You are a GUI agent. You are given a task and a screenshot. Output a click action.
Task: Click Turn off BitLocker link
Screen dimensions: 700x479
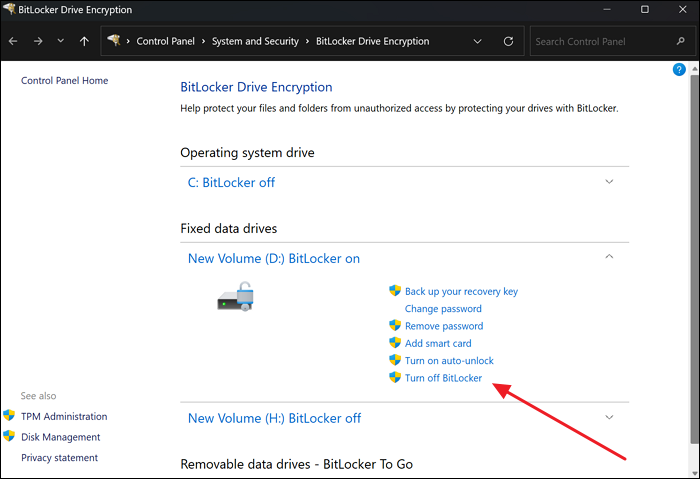coord(443,378)
